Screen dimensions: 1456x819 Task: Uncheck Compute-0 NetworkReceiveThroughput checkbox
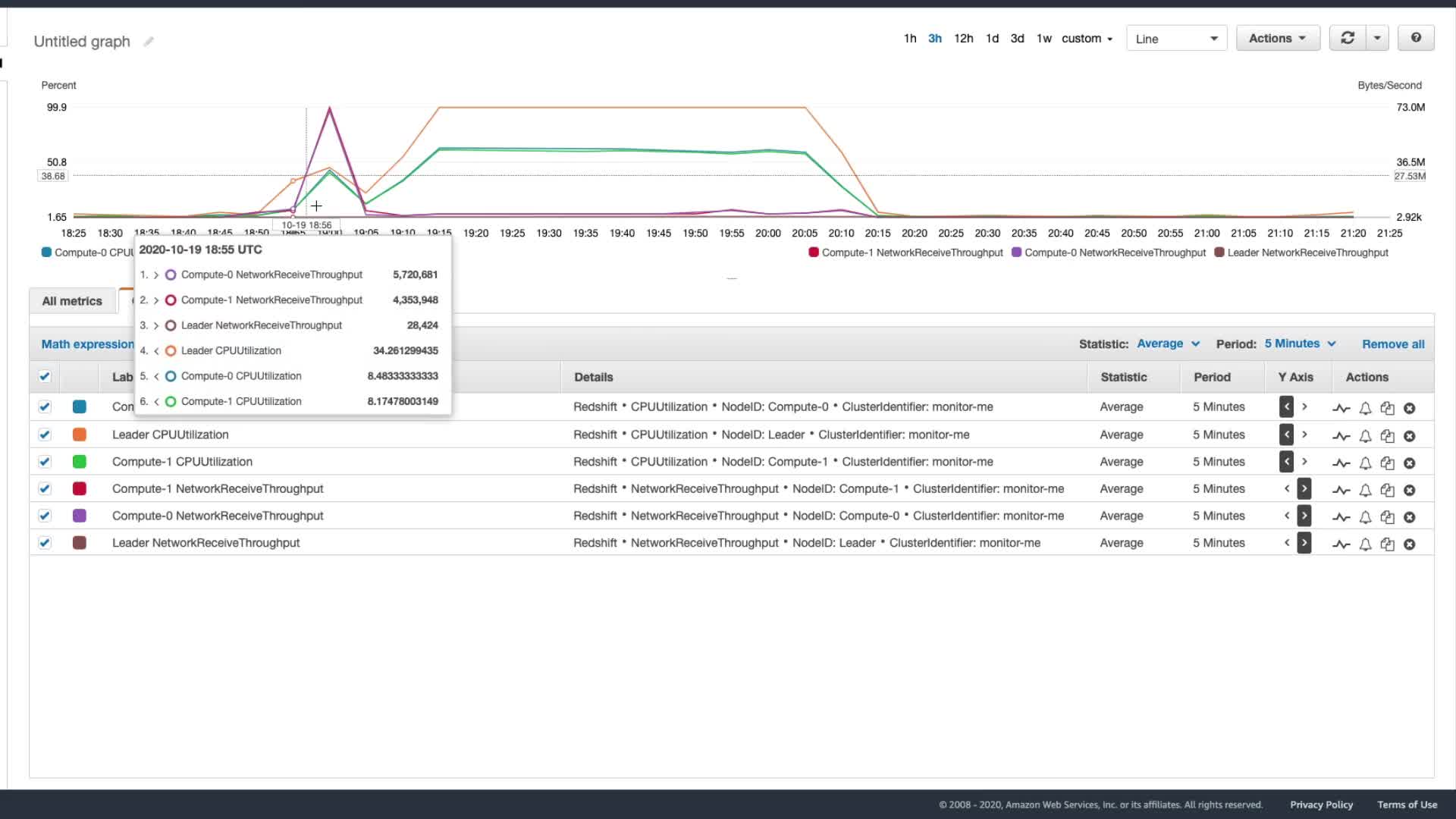(x=45, y=516)
